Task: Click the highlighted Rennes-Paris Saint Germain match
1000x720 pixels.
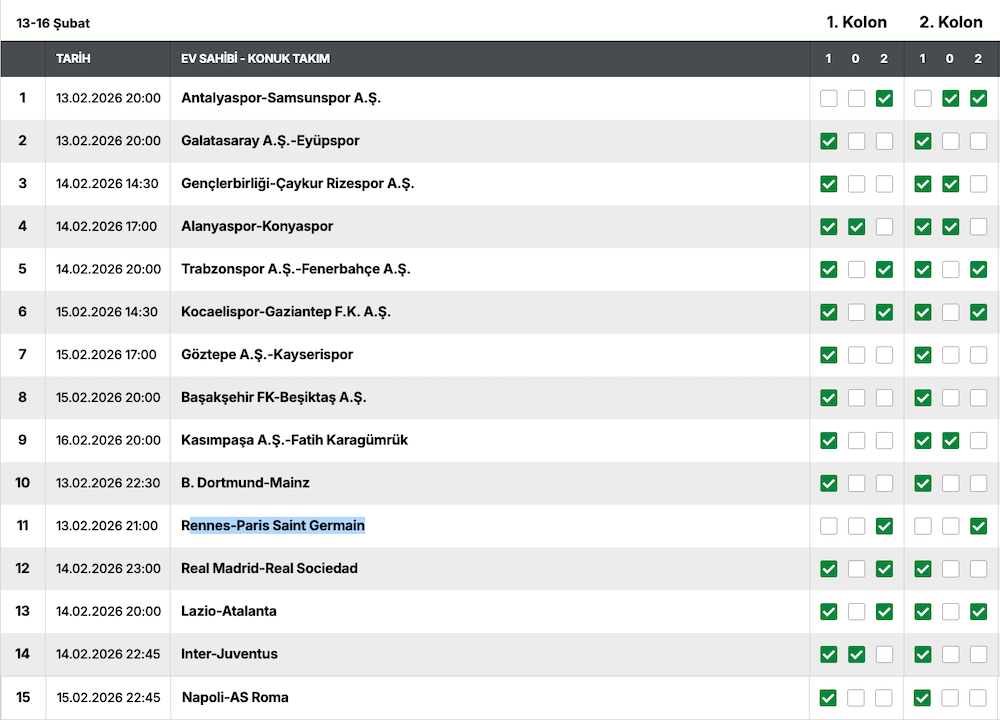Action: pyautogui.click(x=273, y=525)
